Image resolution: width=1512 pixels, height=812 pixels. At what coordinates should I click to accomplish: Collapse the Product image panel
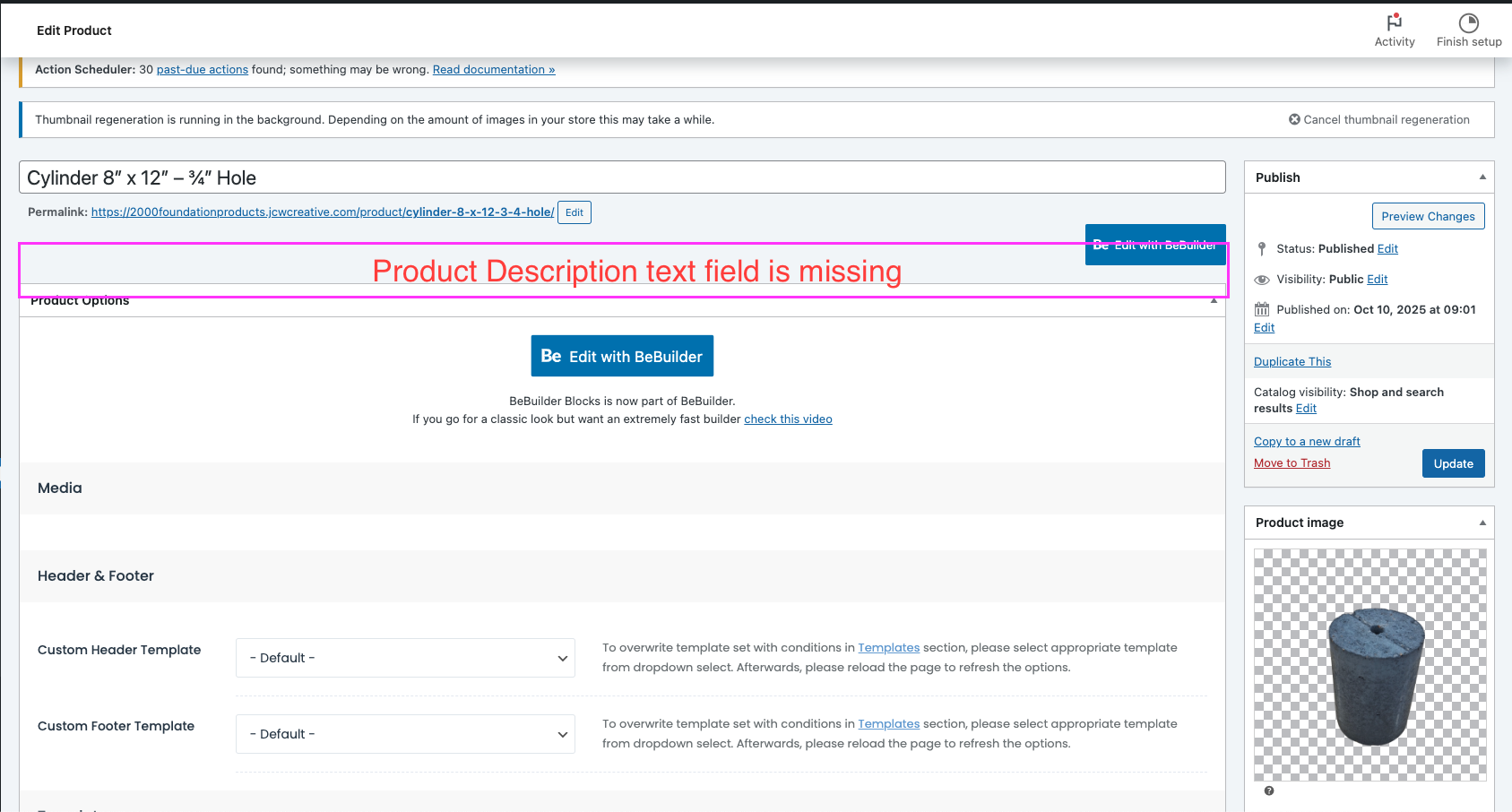1482,523
